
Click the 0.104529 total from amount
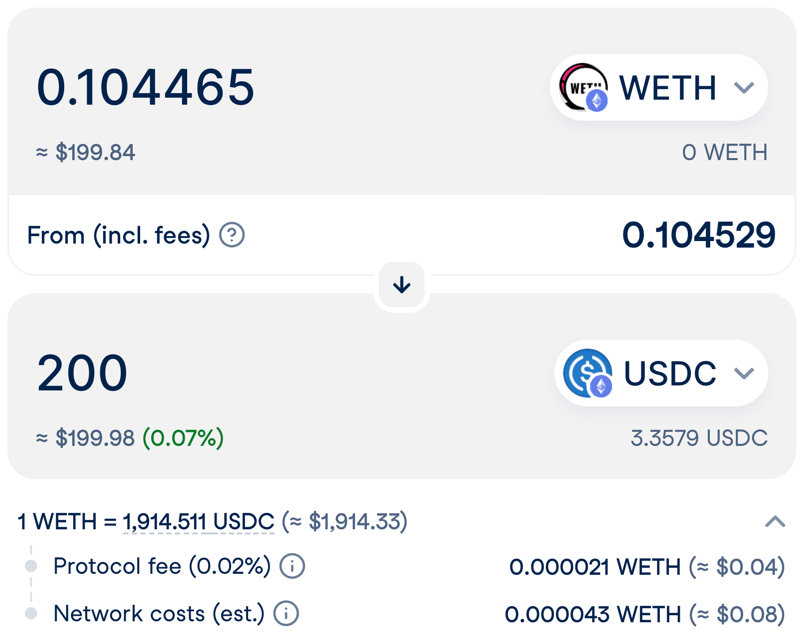coord(698,235)
